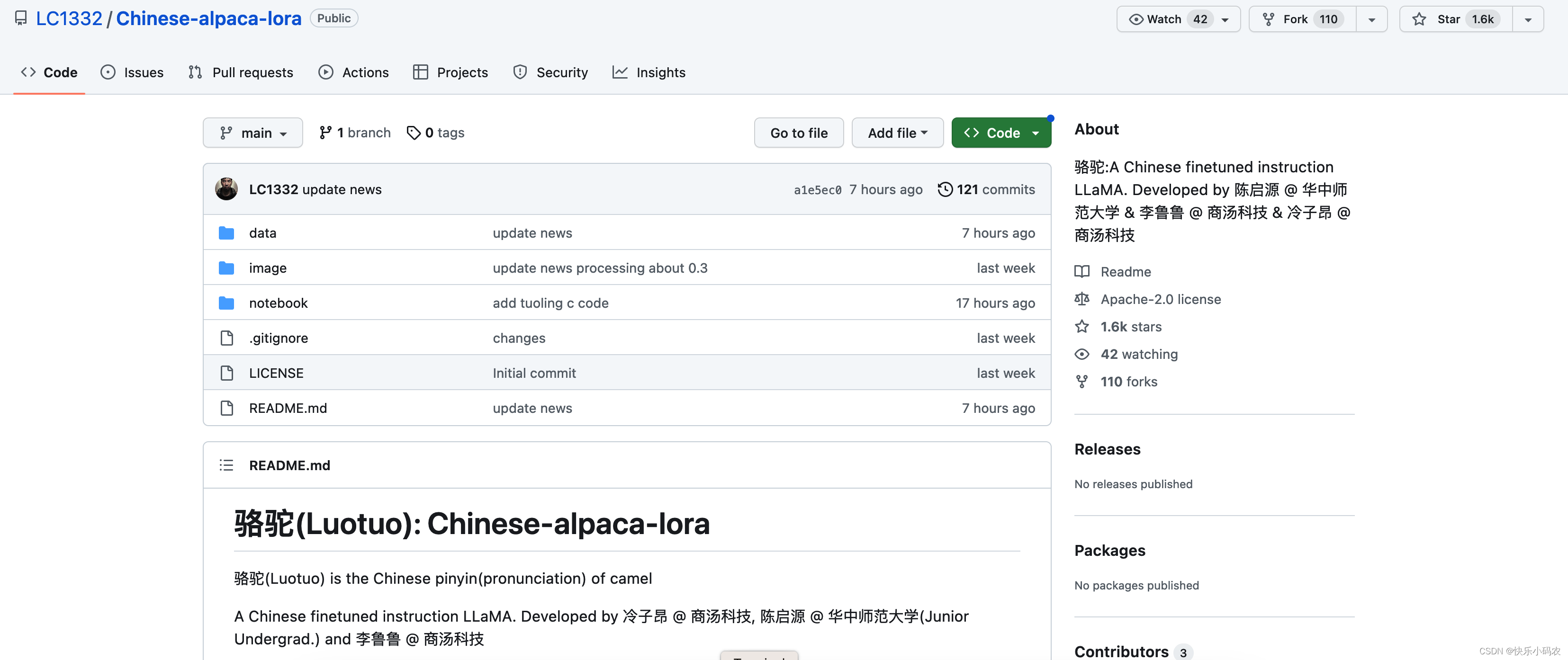
Task: Open the LC1332 owner link in title
Action: click(x=69, y=18)
